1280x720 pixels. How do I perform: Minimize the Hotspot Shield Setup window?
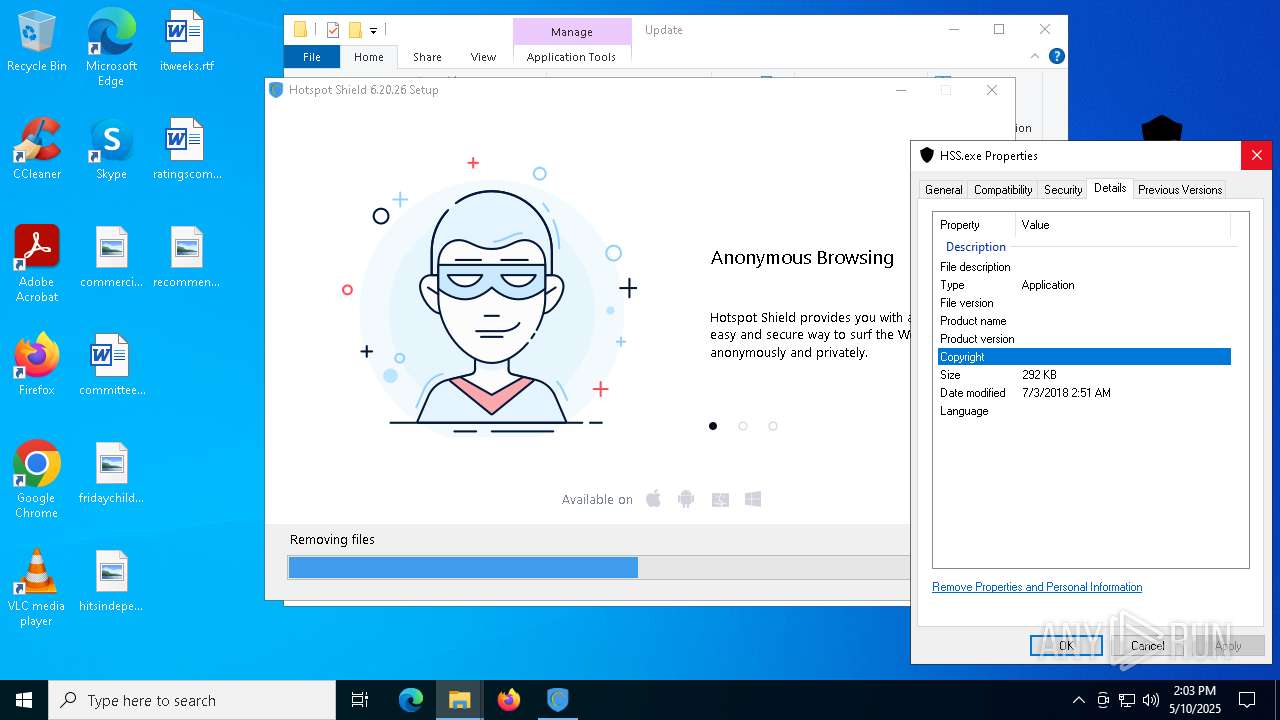pyautogui.click(x=901, y=90)
